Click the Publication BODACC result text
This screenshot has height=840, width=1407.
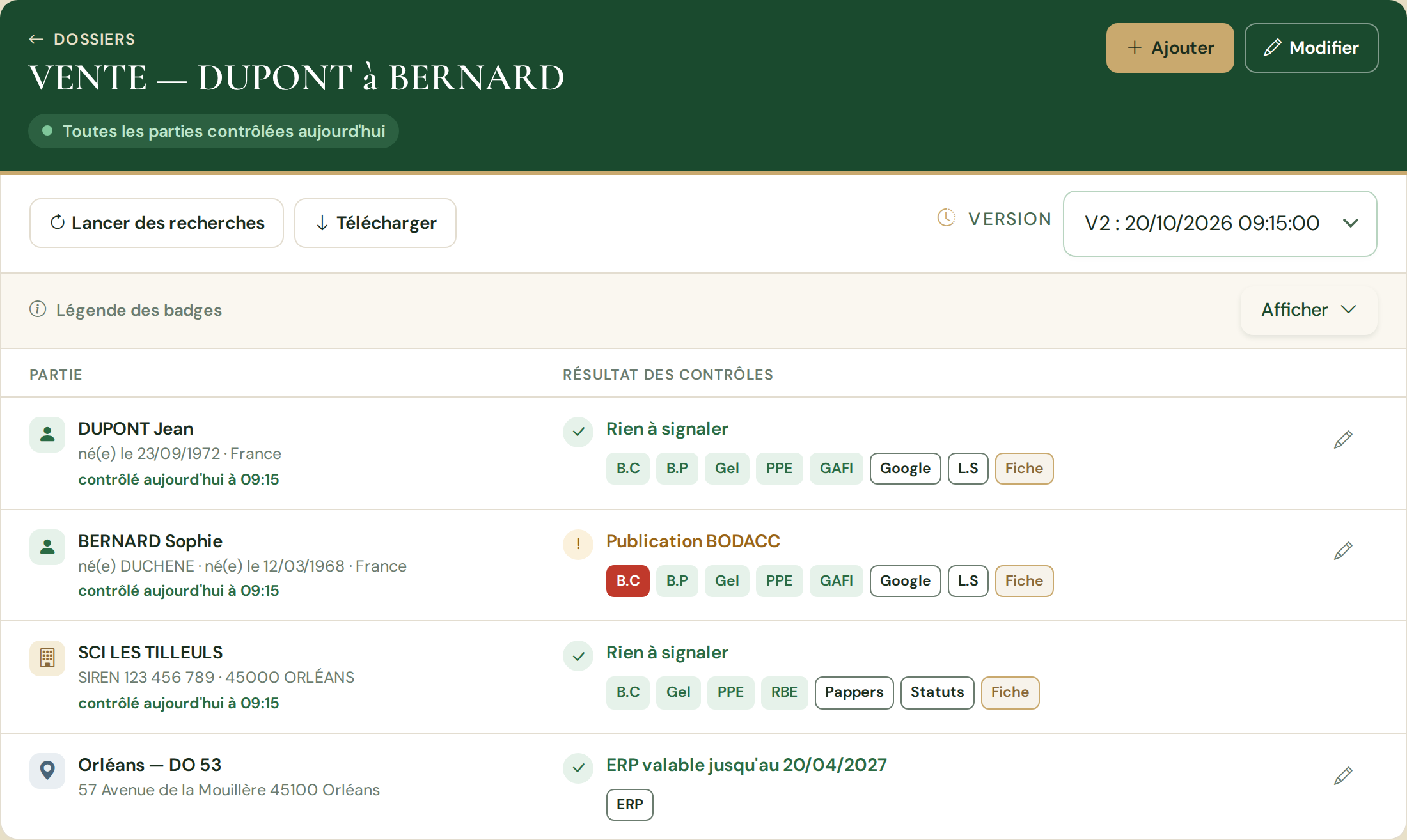pos(693,541)
